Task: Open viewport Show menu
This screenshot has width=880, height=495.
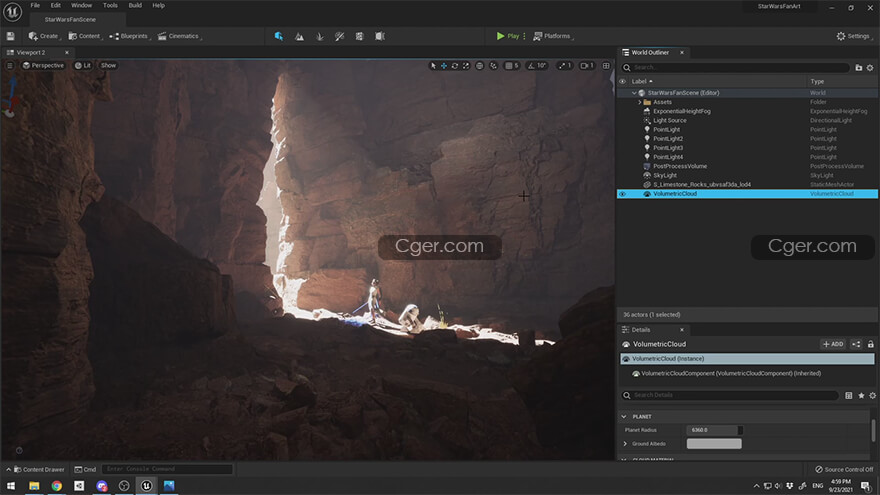Action: [108, 66]
